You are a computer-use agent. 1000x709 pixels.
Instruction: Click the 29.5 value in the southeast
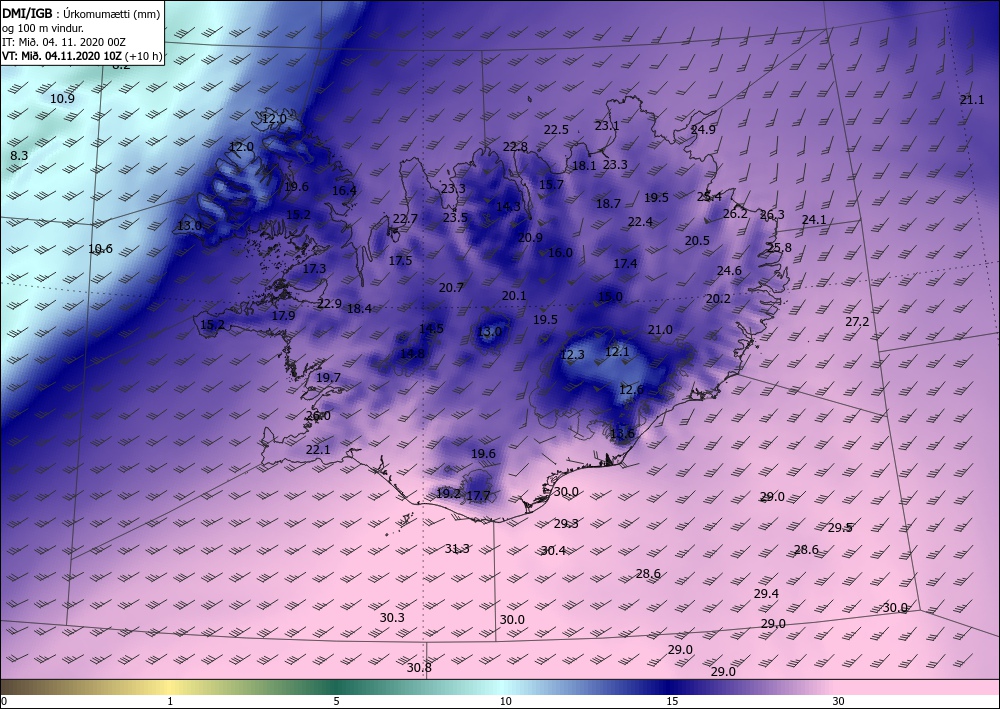pos(840,528)
